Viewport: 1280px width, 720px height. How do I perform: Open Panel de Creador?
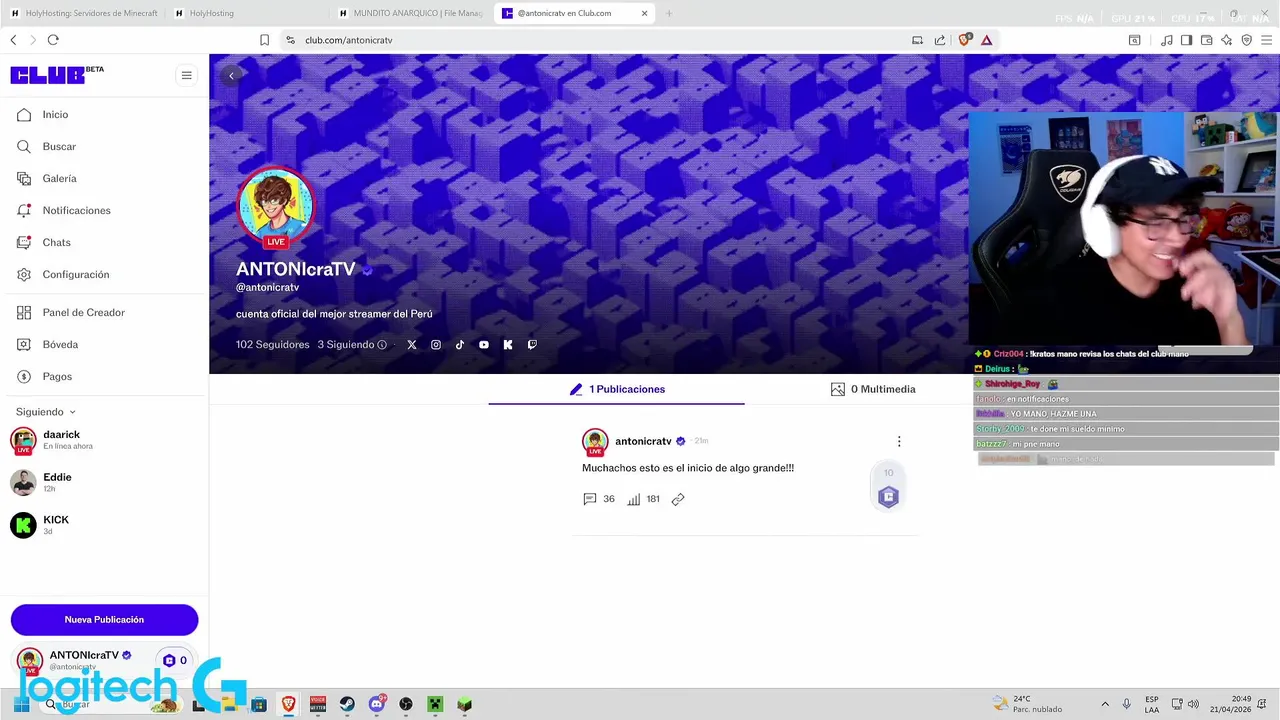83,313
